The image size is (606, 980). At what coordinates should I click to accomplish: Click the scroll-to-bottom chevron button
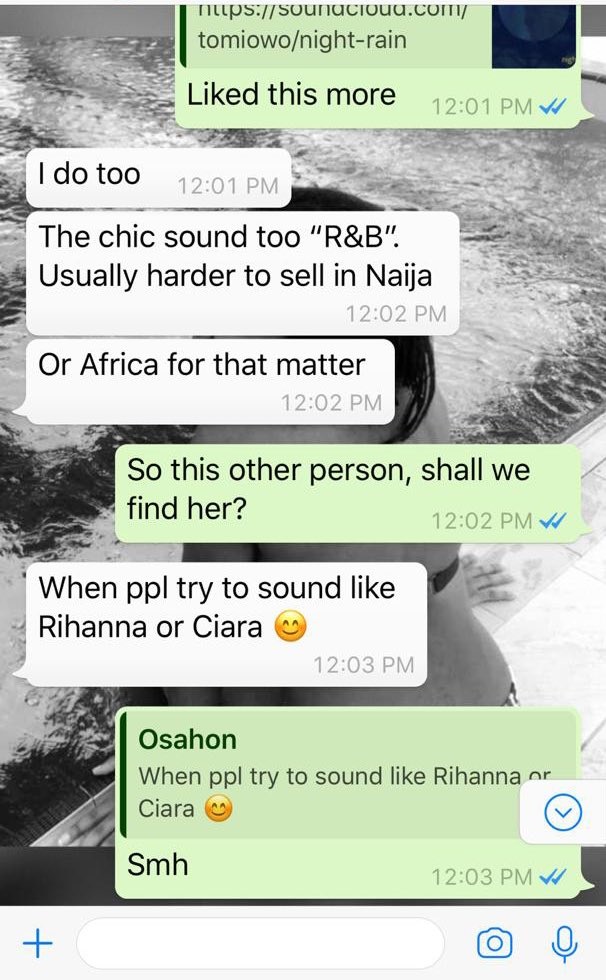[563, 812]
